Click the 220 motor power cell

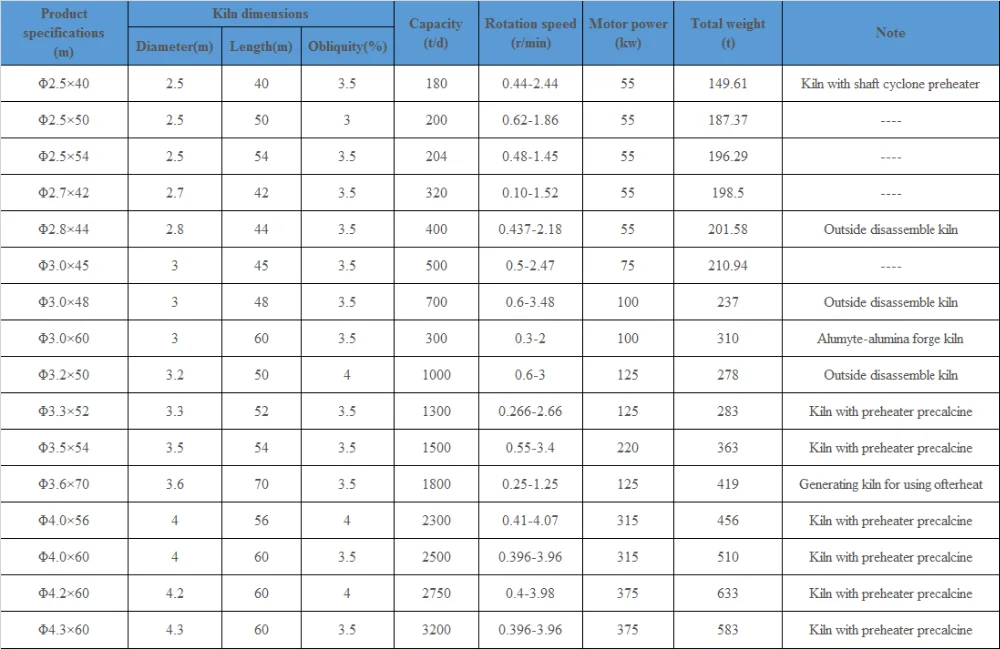coord(628,448)
